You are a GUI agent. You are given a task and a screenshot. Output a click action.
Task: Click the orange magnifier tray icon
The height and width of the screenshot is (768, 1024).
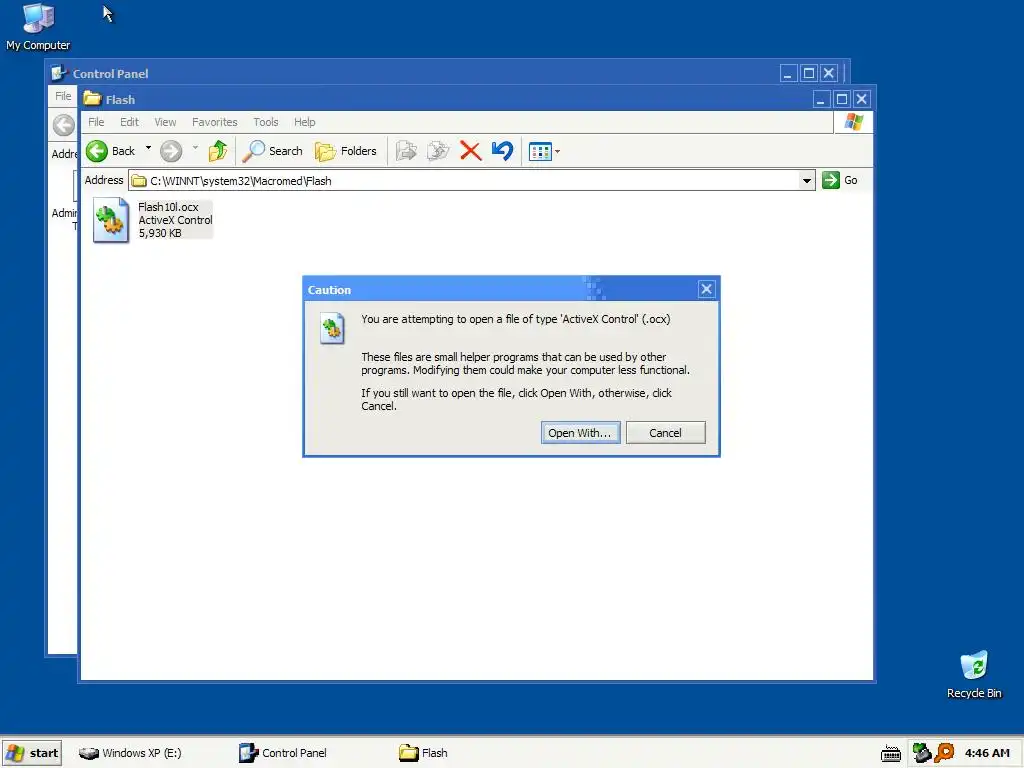[944, 753]
